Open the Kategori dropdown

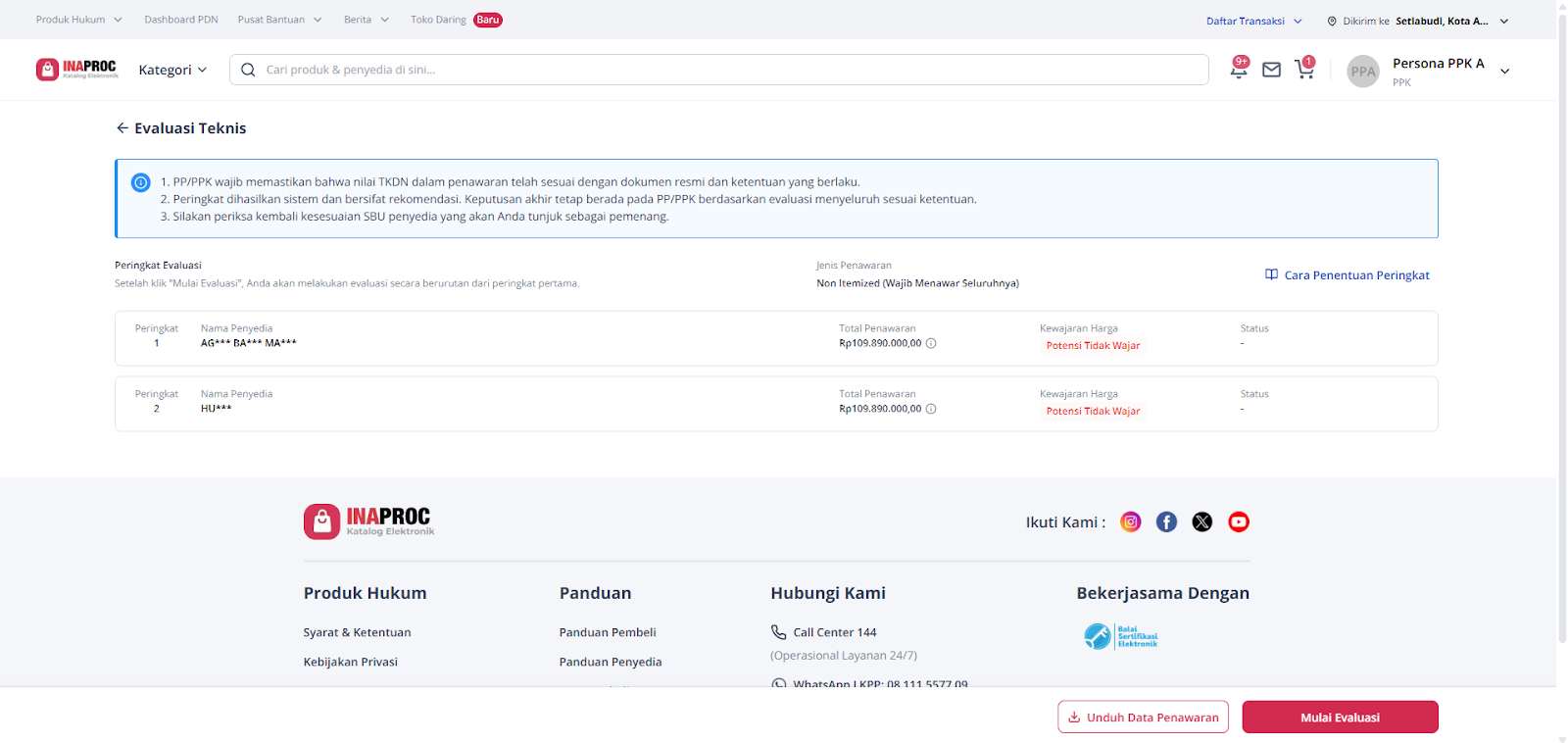(x=173, y=70)
